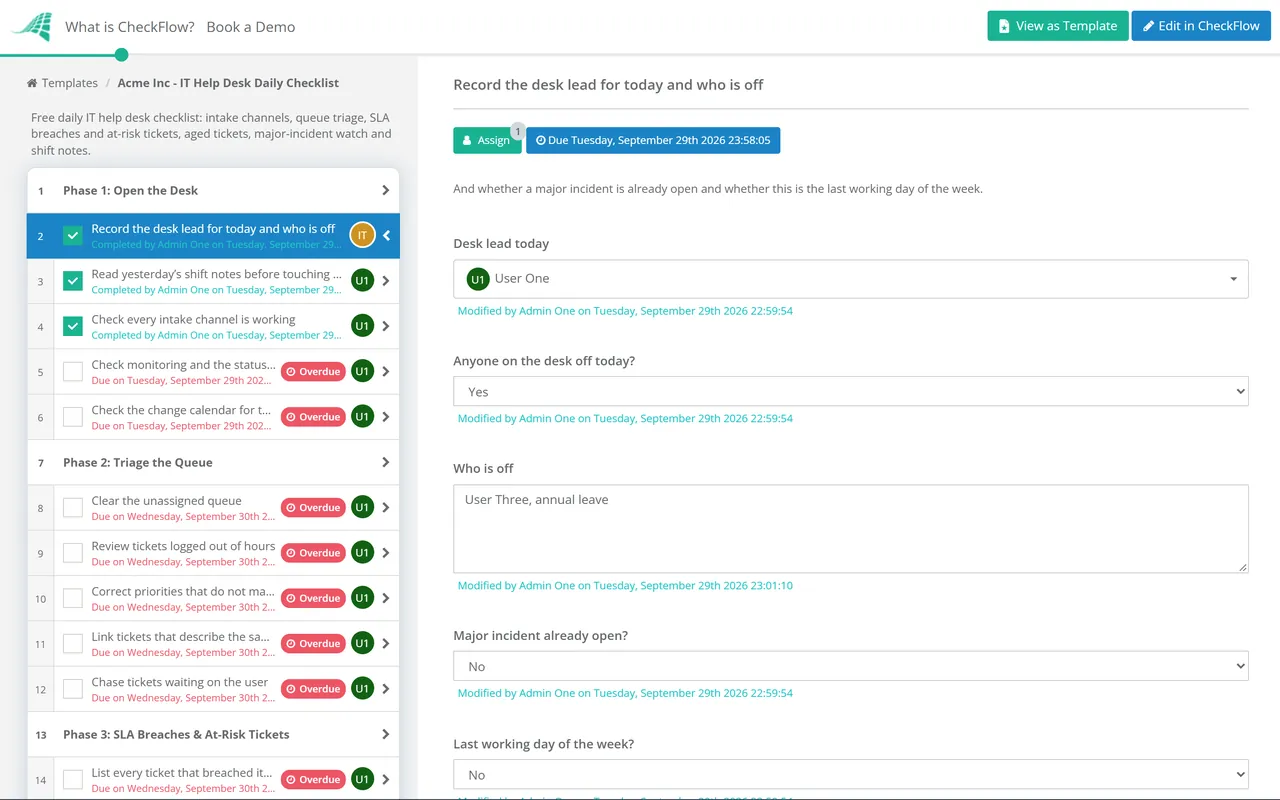Click 'Record the desk lead for today' heading
This screenshot has height=800, width=1280.
(608, 85)
